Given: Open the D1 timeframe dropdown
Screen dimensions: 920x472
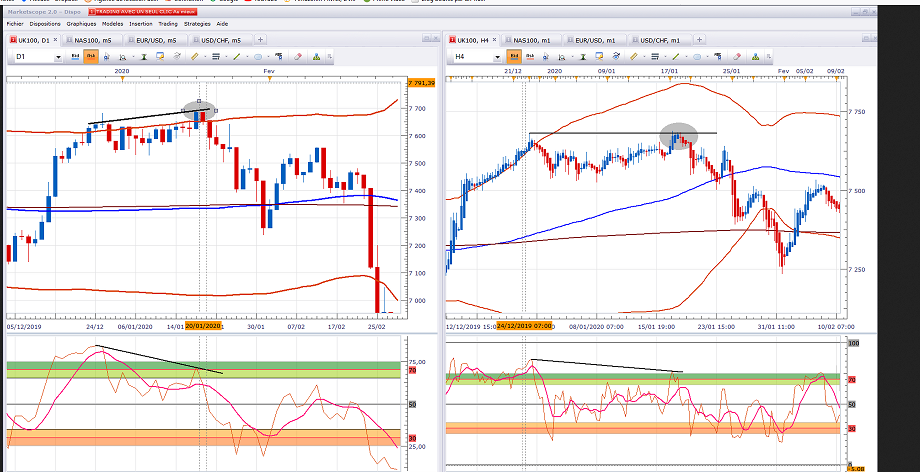Looking at the screenshot, I should 58,57.
